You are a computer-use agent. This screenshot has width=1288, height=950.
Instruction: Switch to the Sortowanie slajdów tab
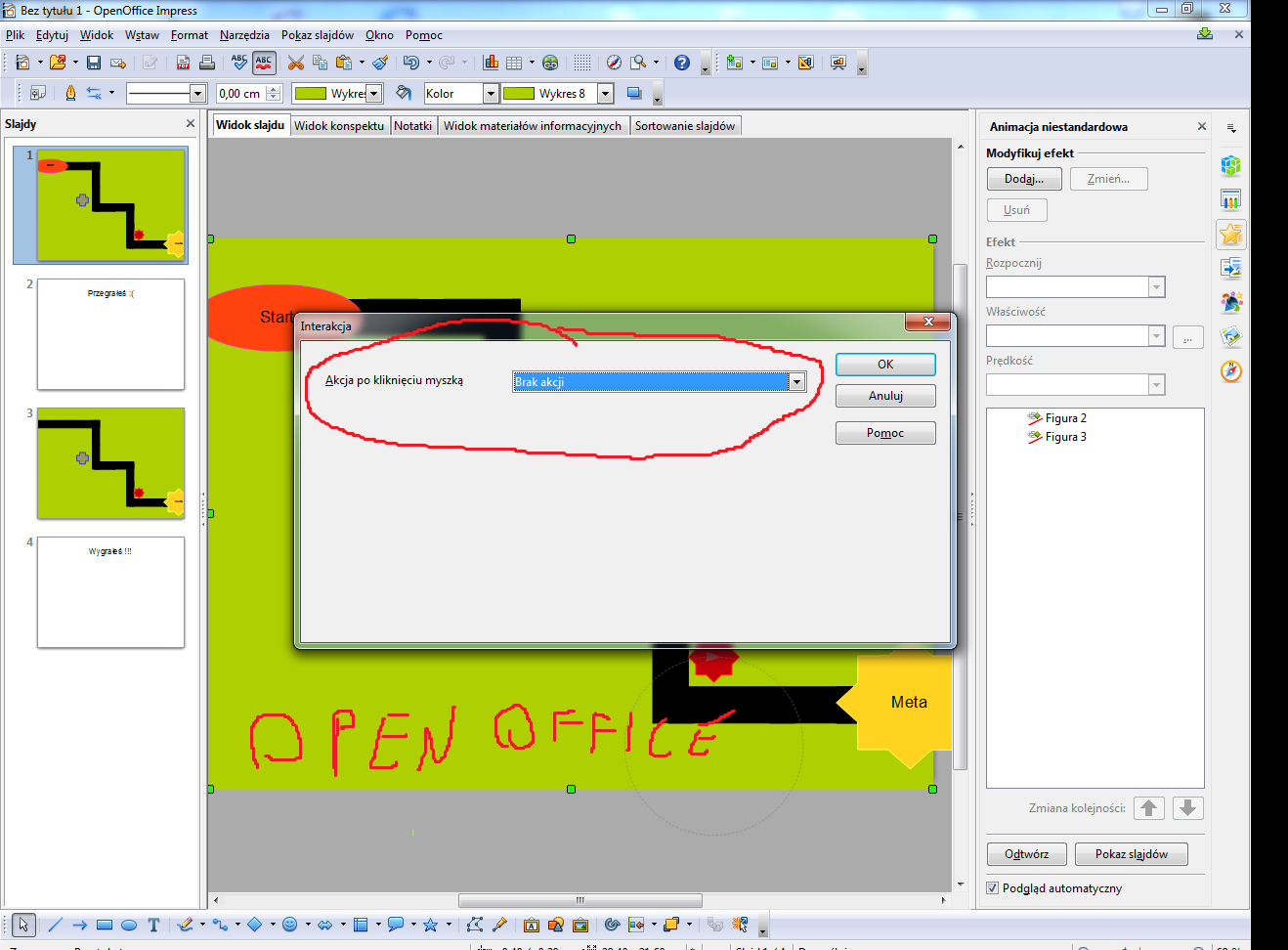pyautogui.click(x=684, y=126)
